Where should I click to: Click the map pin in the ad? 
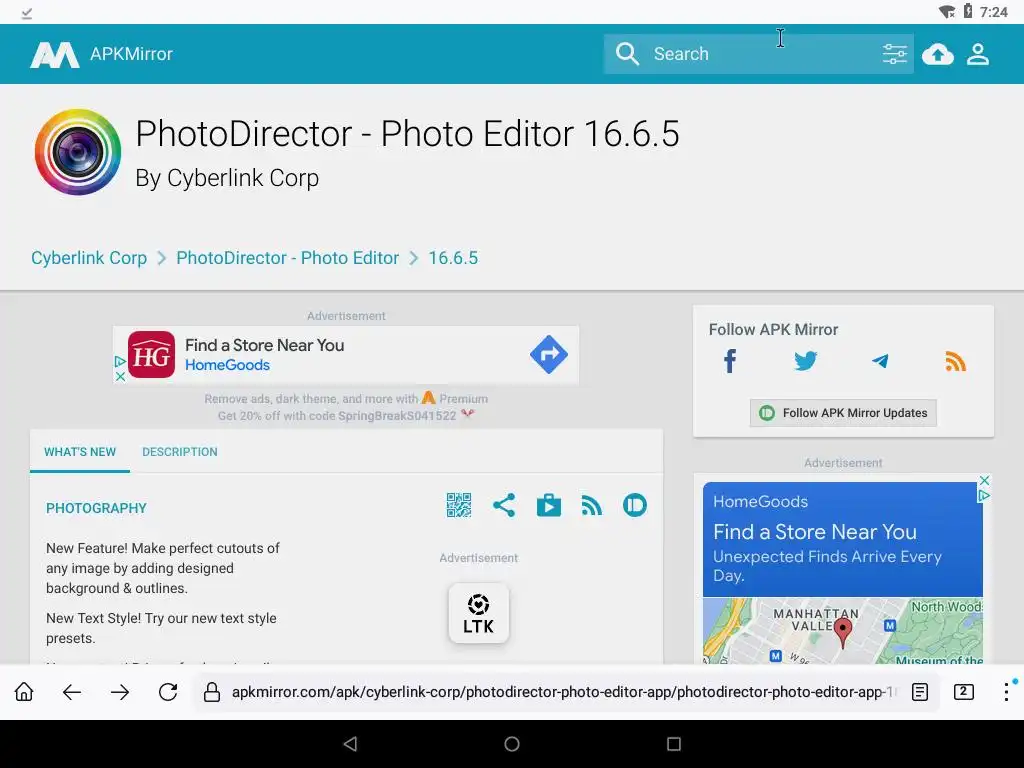843,632
